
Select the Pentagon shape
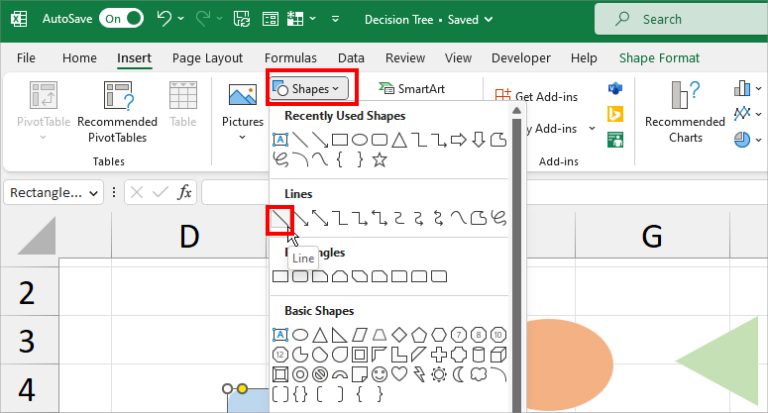[x=419, y=335]
